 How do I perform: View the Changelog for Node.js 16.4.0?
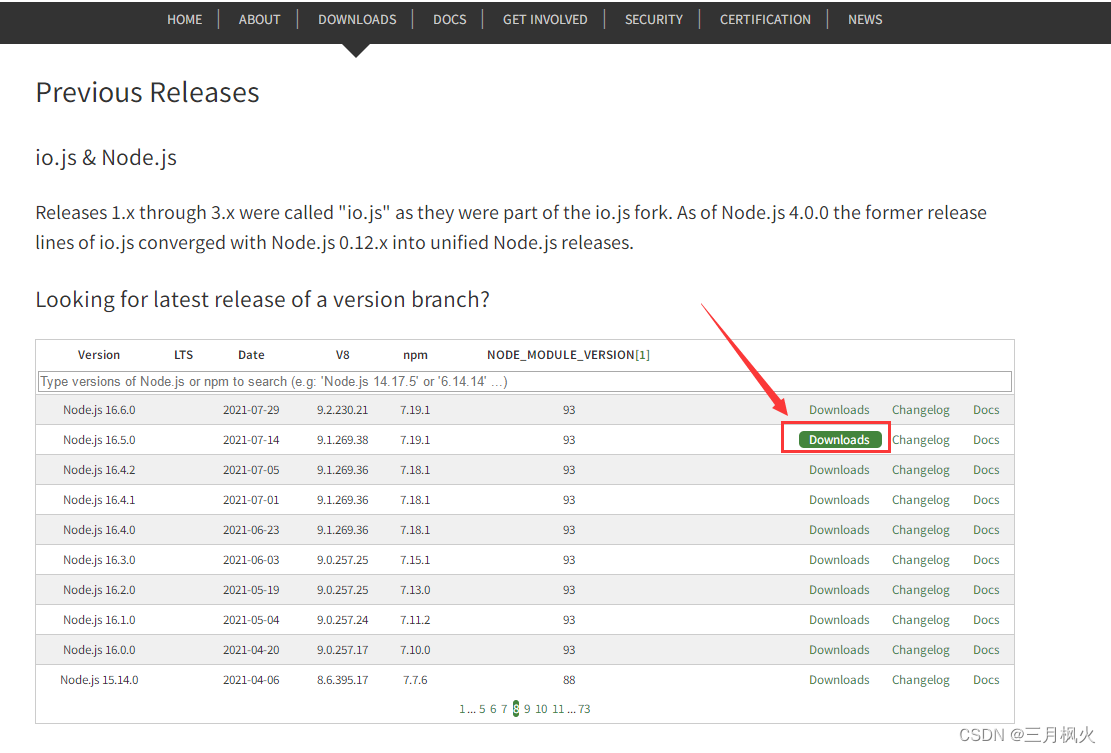(x=920, y=530)
